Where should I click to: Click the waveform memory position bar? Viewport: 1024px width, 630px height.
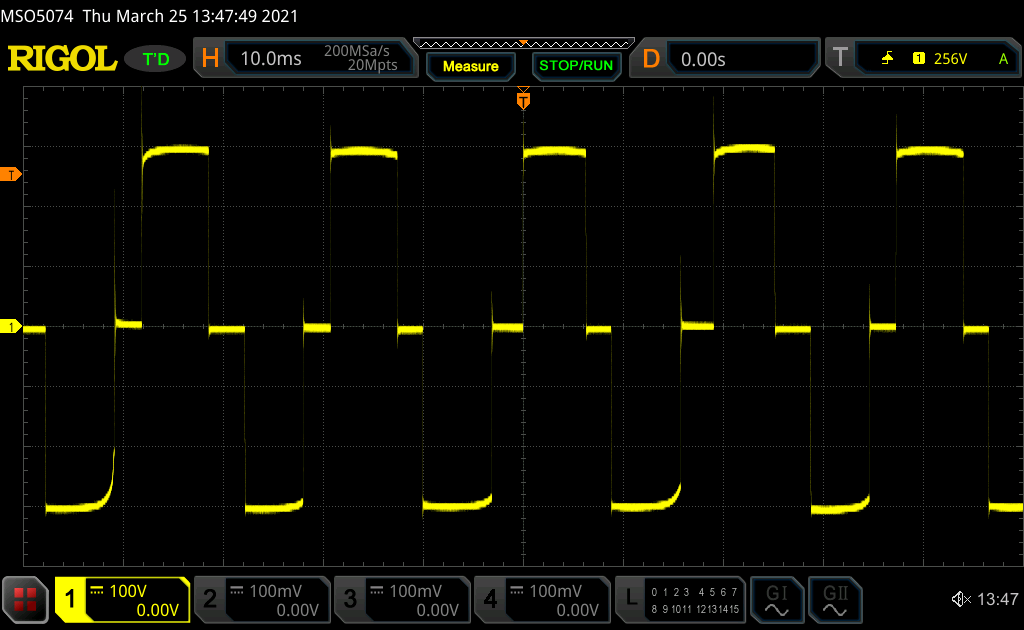524,44
